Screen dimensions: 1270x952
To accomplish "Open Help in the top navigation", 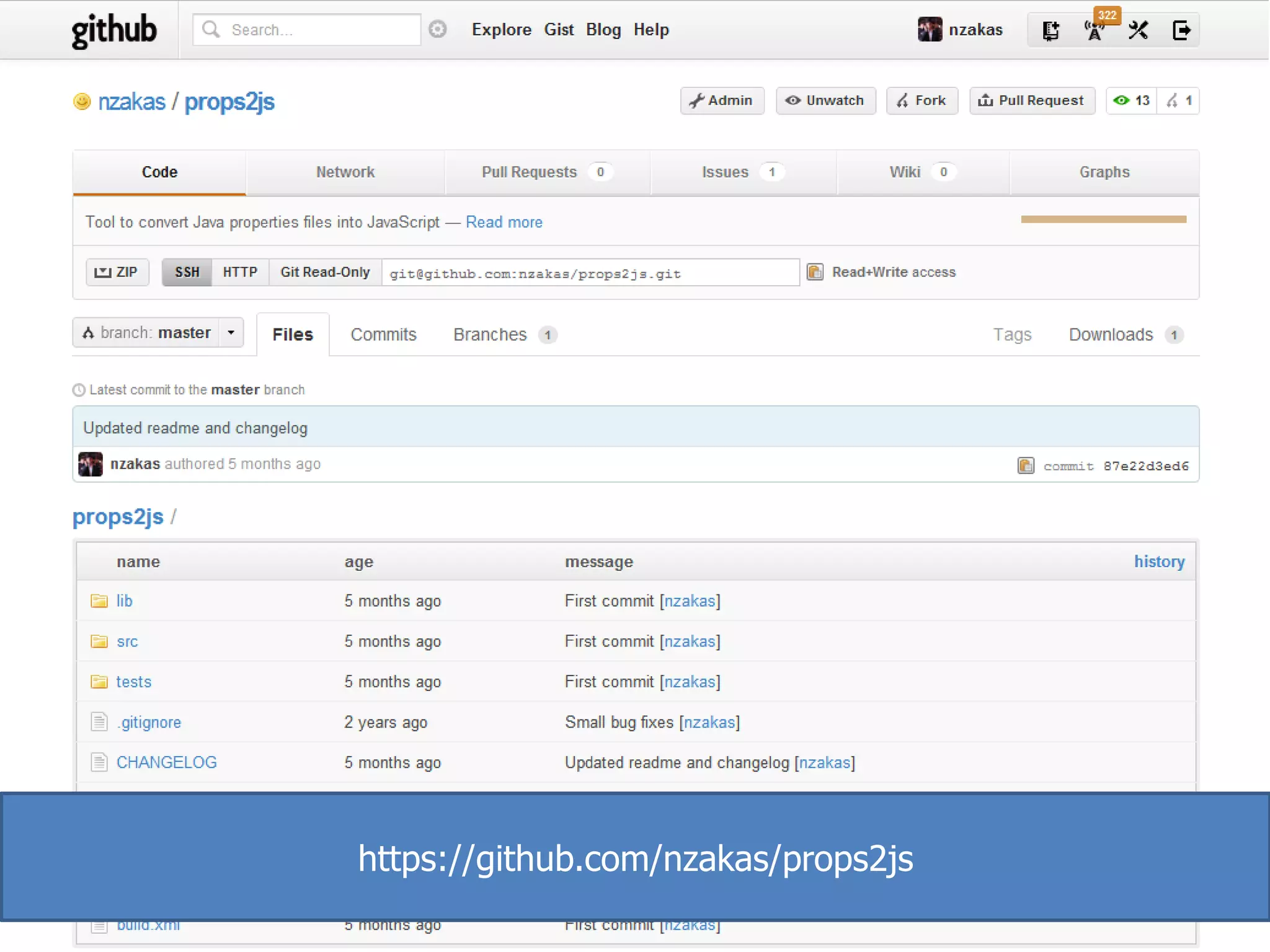I will point(651,30).
